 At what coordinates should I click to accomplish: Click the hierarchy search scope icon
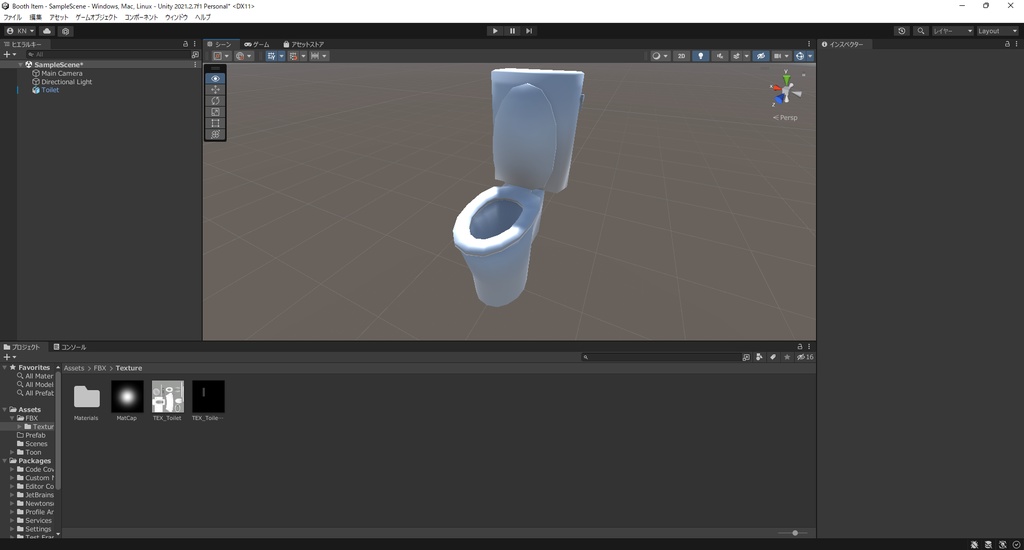195,55
